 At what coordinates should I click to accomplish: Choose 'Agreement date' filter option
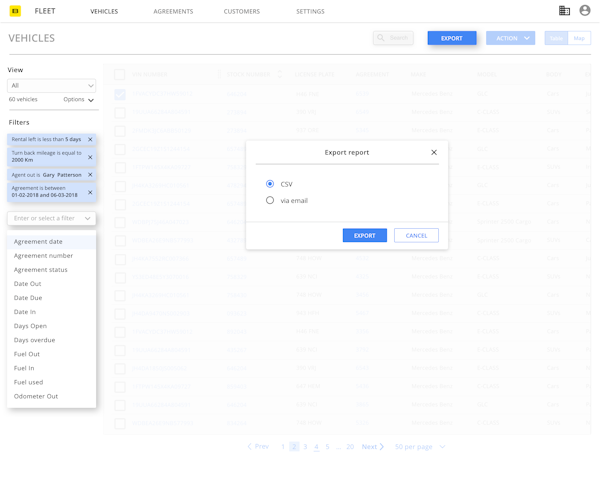pos(51,242)
